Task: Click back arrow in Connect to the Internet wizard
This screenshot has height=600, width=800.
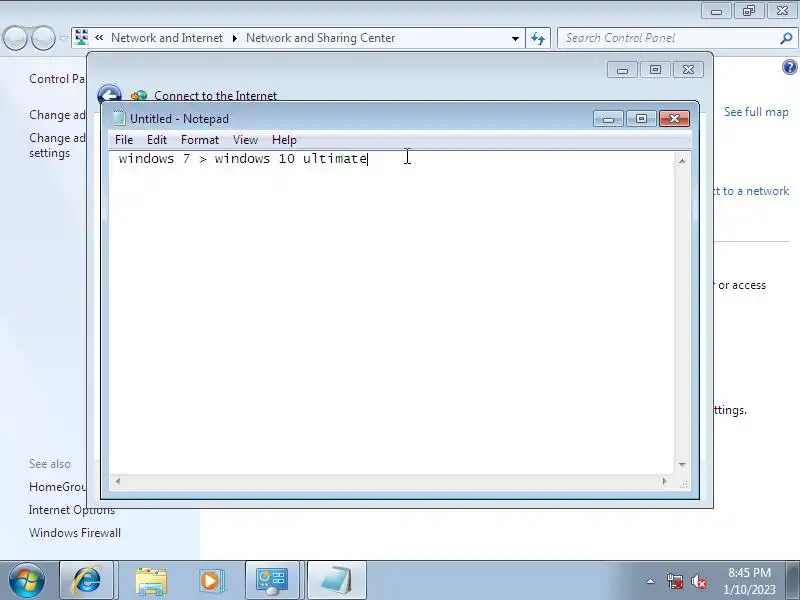Action: click(110, 95)
